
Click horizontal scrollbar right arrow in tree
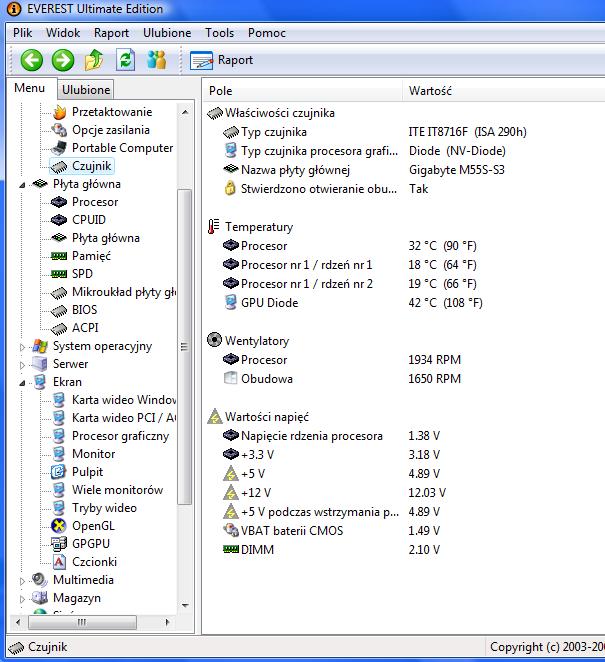(x=167, y=622)
